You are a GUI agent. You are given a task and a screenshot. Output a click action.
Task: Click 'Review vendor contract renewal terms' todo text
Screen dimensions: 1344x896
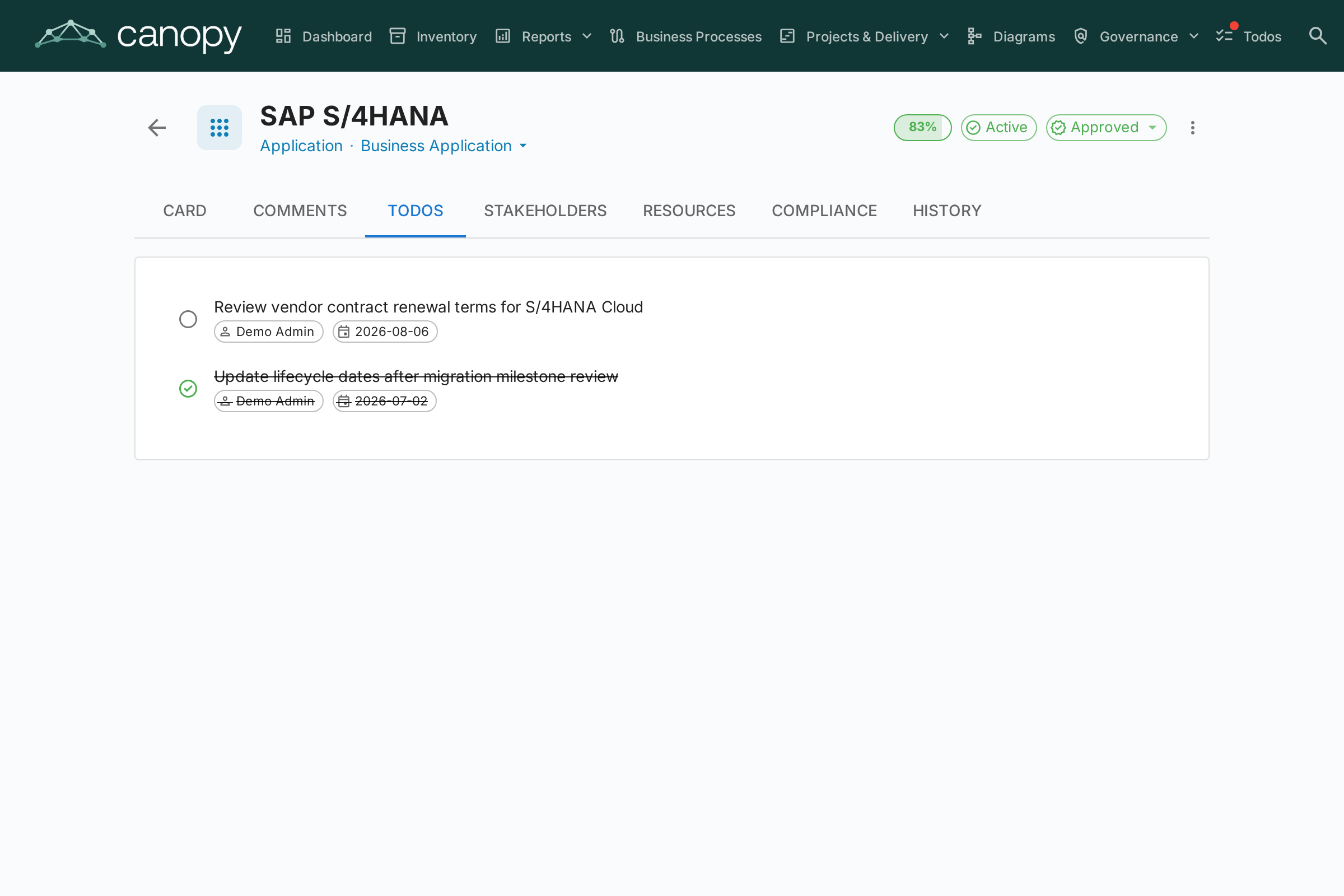428,307
